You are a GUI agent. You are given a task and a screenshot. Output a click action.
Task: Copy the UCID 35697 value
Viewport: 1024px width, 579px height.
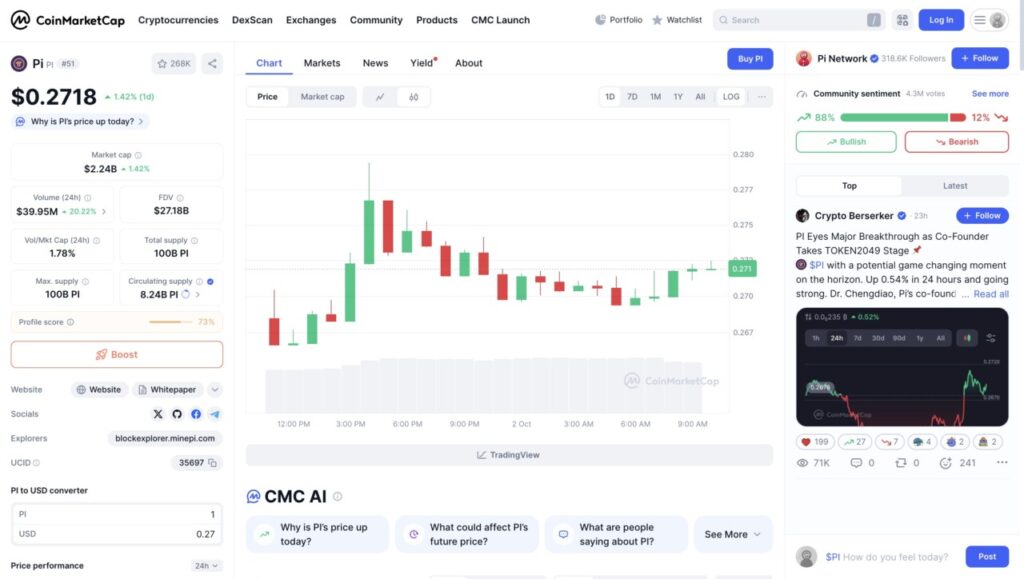point(214,463)
